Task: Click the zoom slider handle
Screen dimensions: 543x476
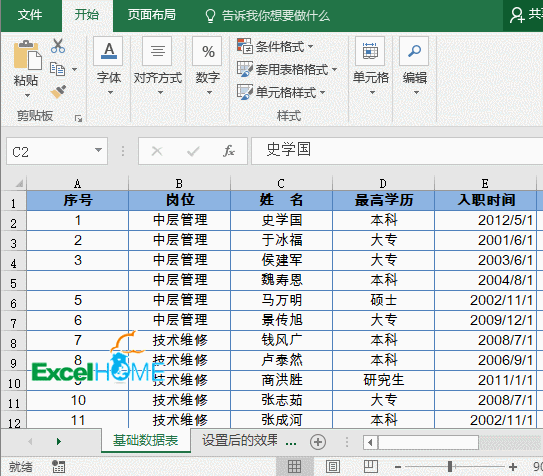Action: [x=449, y=467]
